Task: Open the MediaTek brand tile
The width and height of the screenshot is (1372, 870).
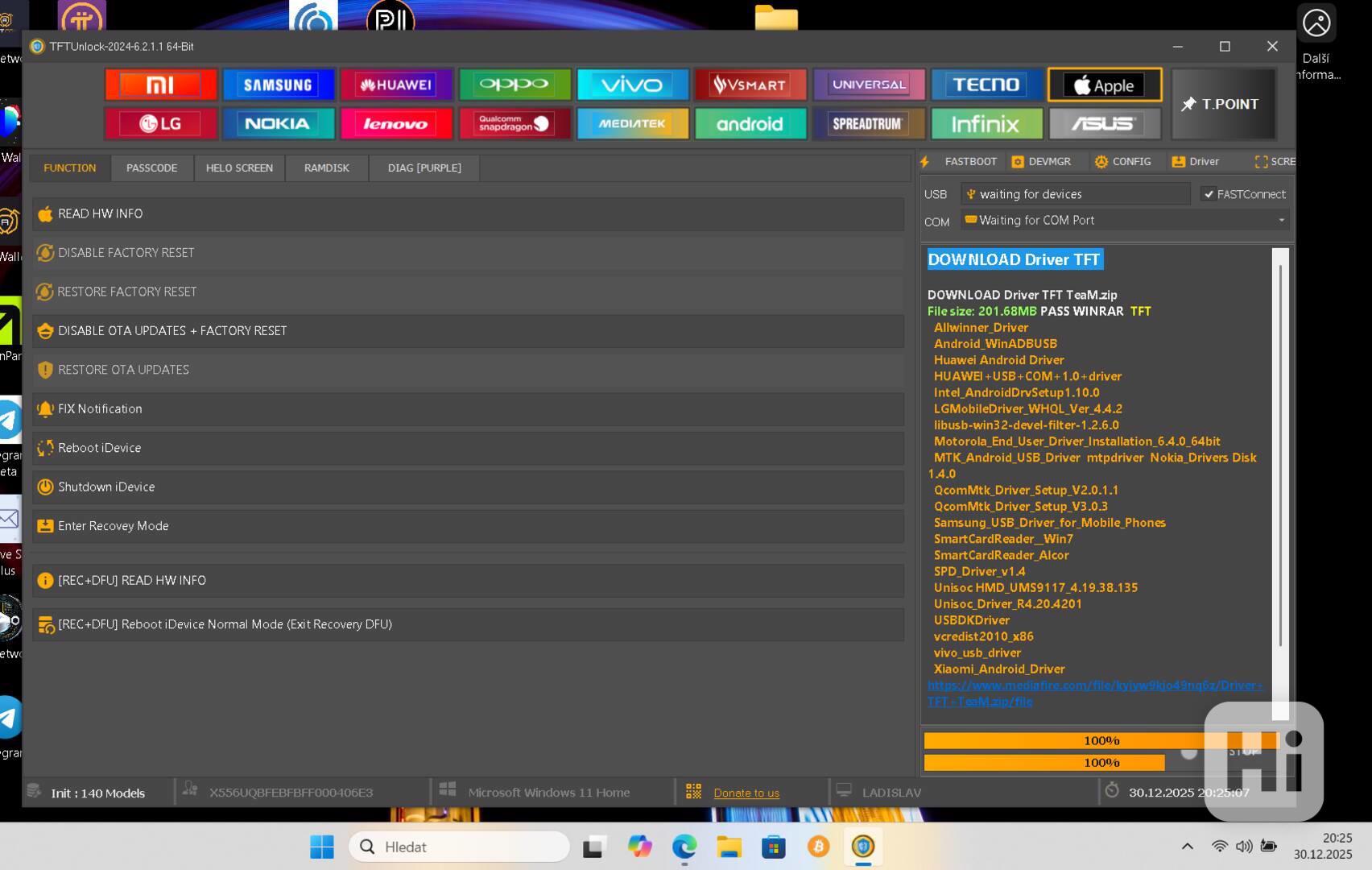Action: (x=632, y=124)
